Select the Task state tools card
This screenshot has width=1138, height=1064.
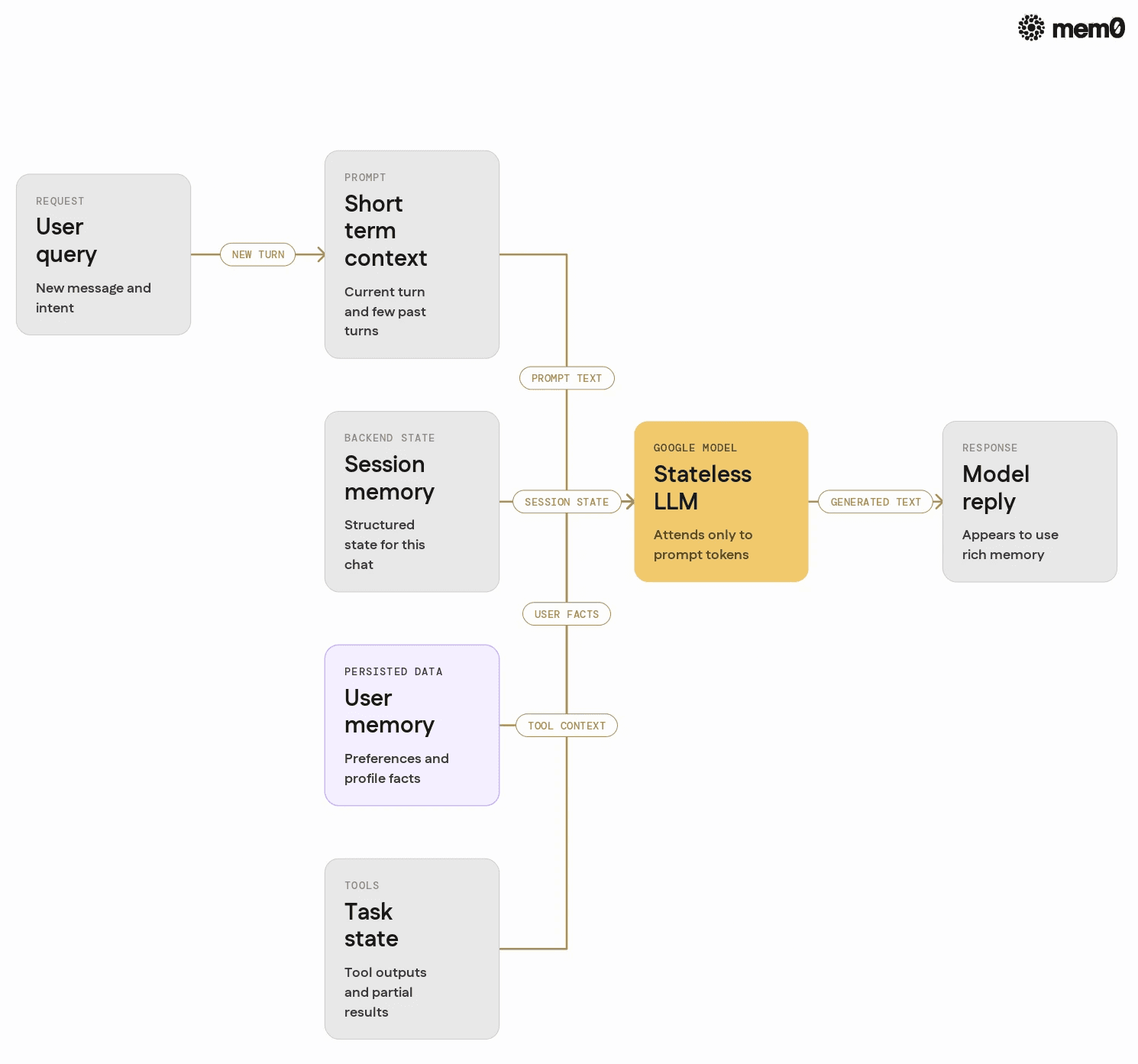point(412,949)
